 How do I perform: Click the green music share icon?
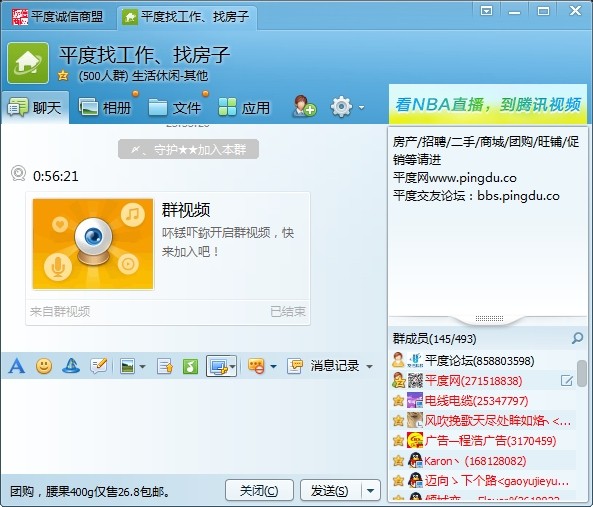click(x=190, y=366)
